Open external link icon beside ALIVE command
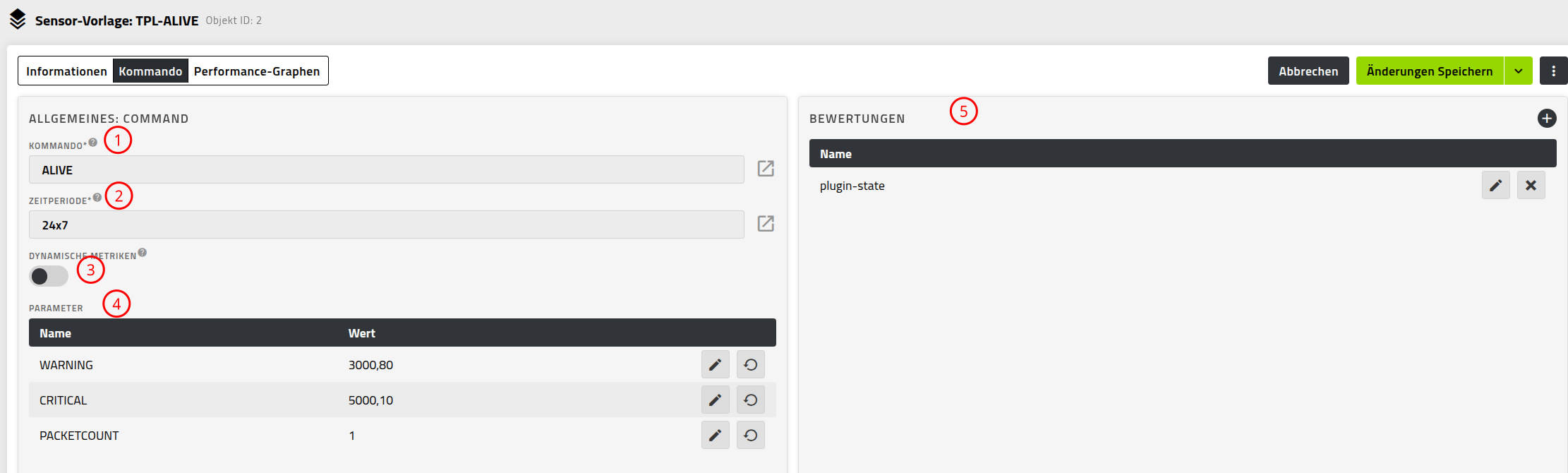This screenshot has width=1568, height=473. 766,169
